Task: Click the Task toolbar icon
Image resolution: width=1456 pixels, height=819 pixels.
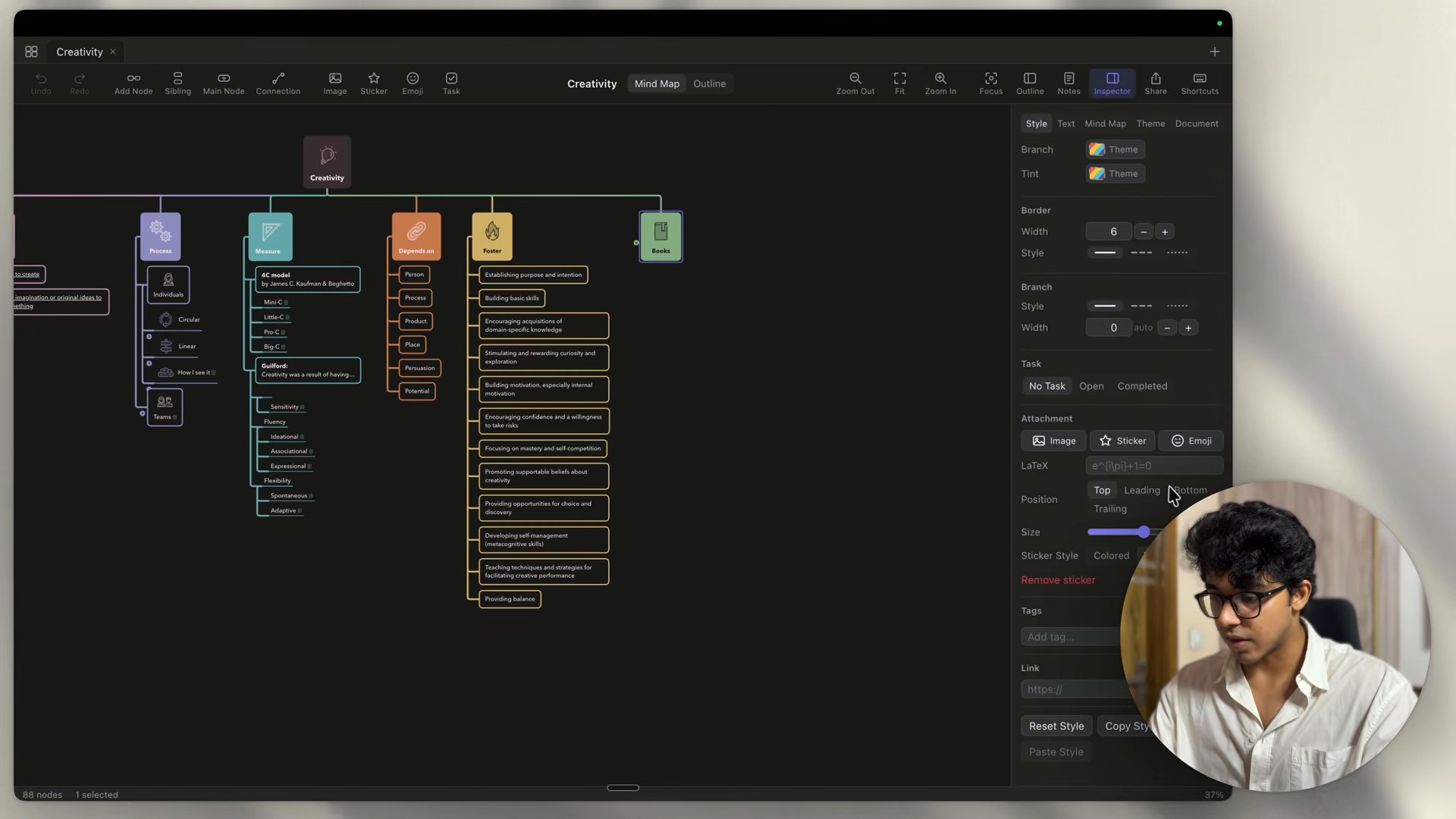Action: point(451,83)
